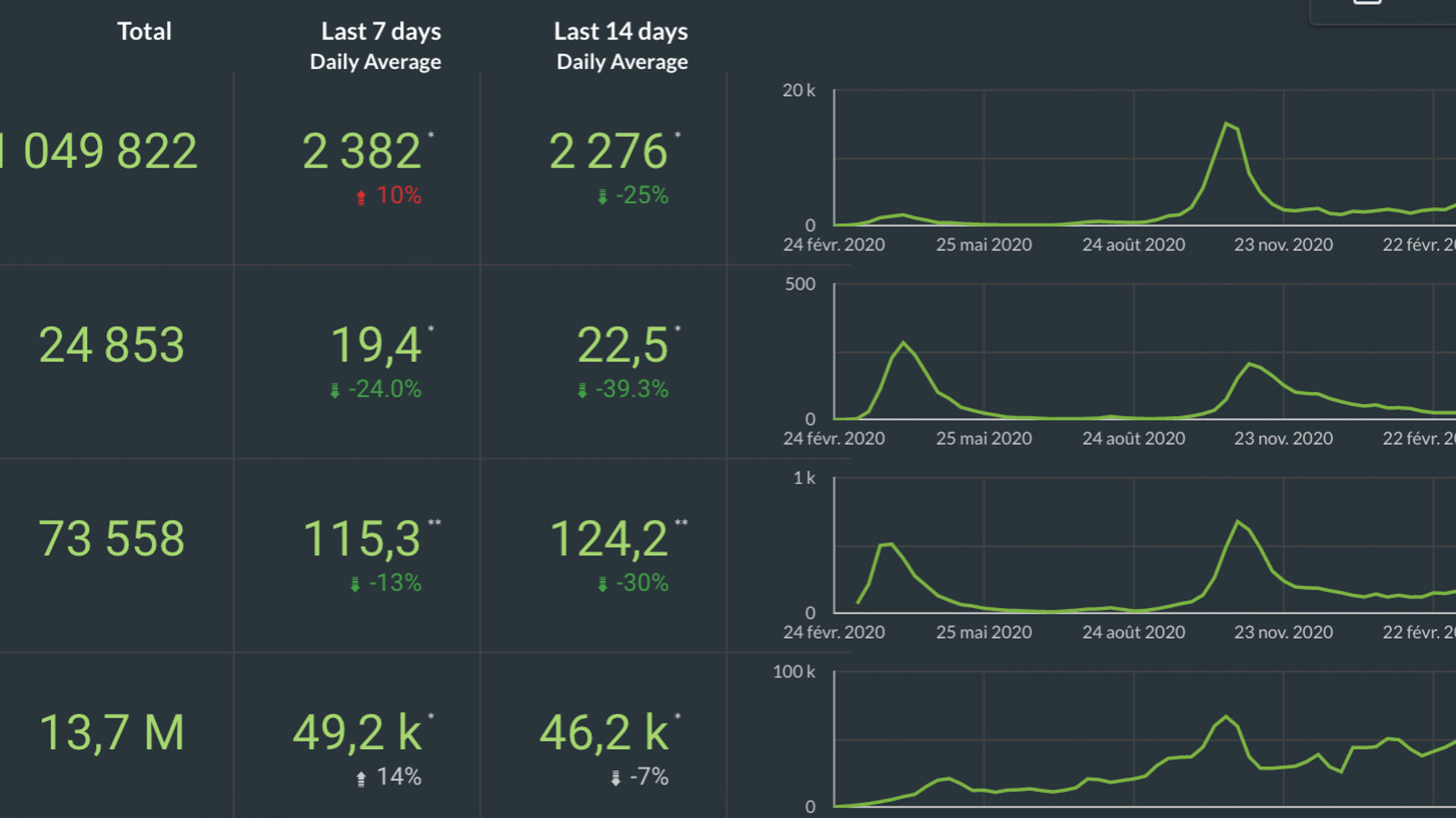Image resolution: width=1456 pixels, height=818 pixels.
Task: Click the partially visible icon in top-right panel
Action: [x=1367, y=2]
